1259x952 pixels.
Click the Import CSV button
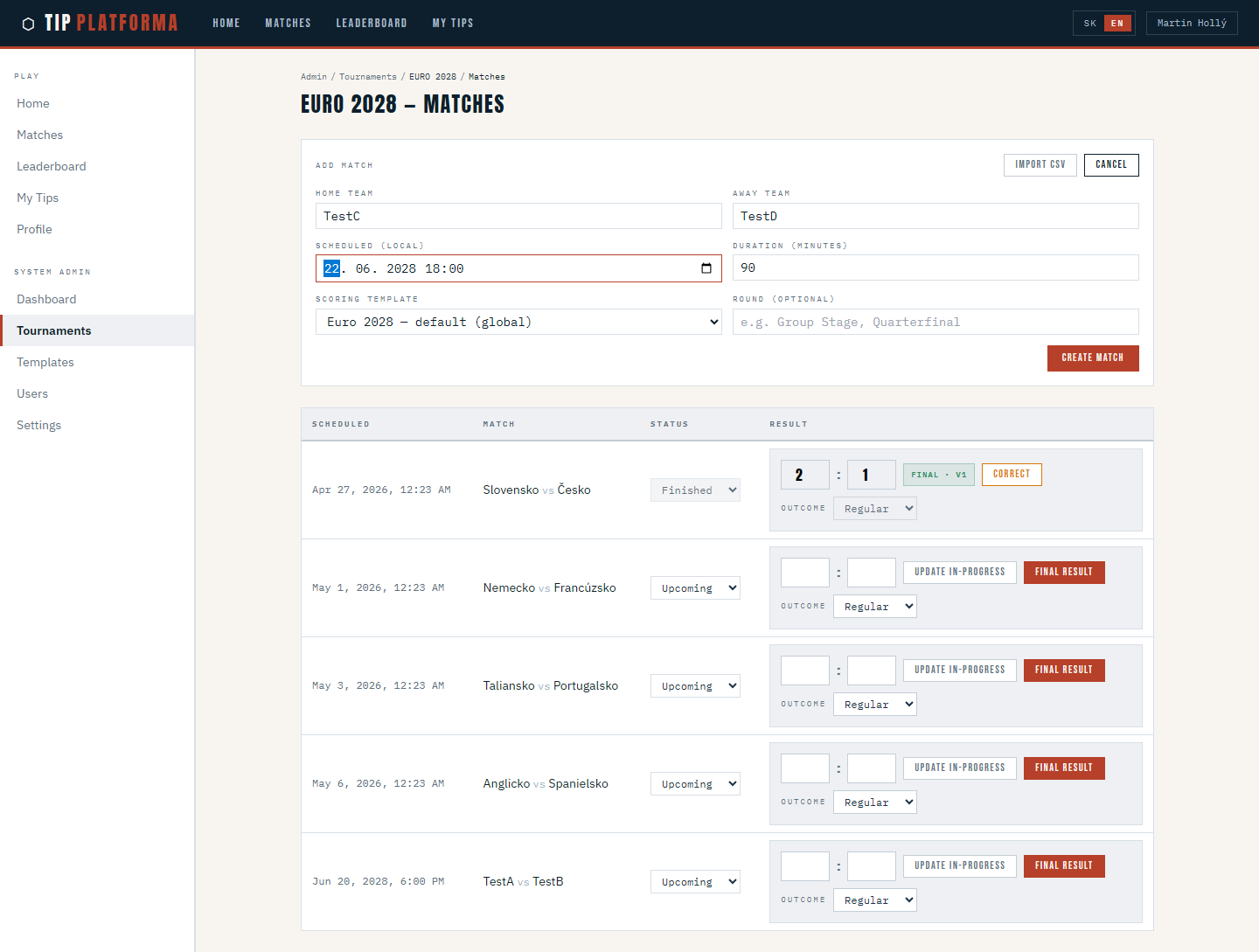[x=1040, y=164]
